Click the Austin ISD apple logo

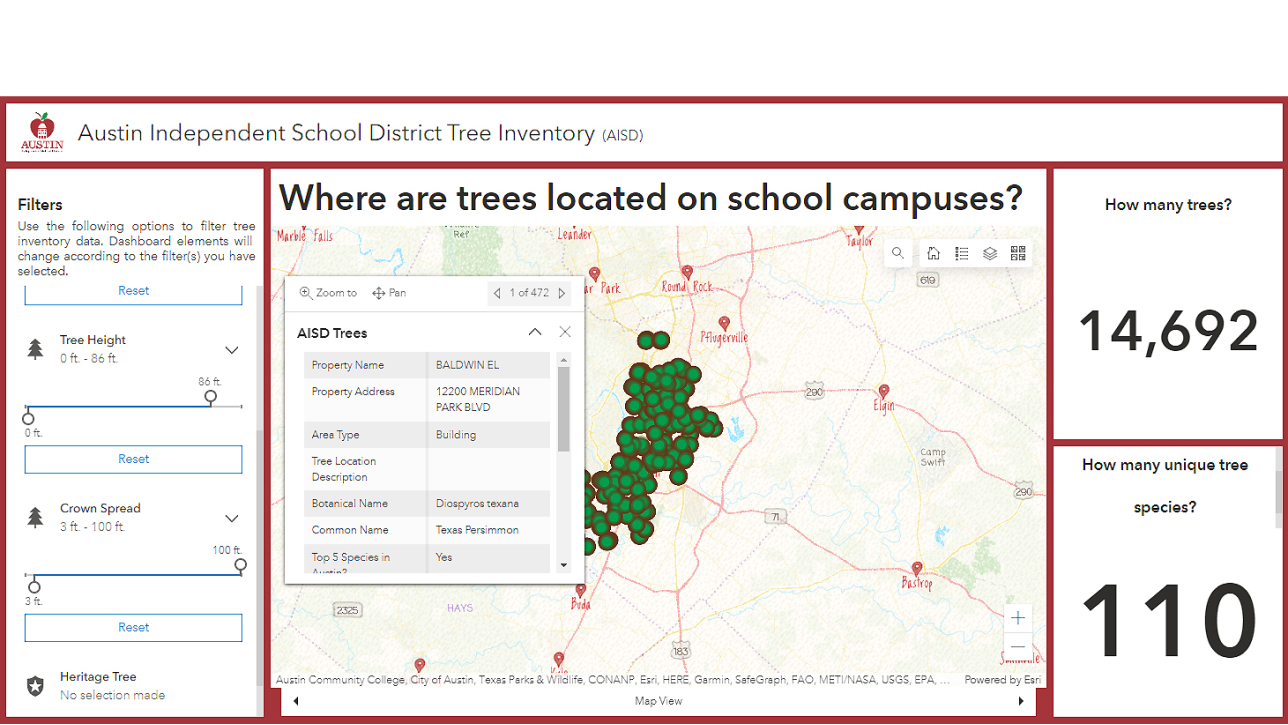click(x=42, y=133)
